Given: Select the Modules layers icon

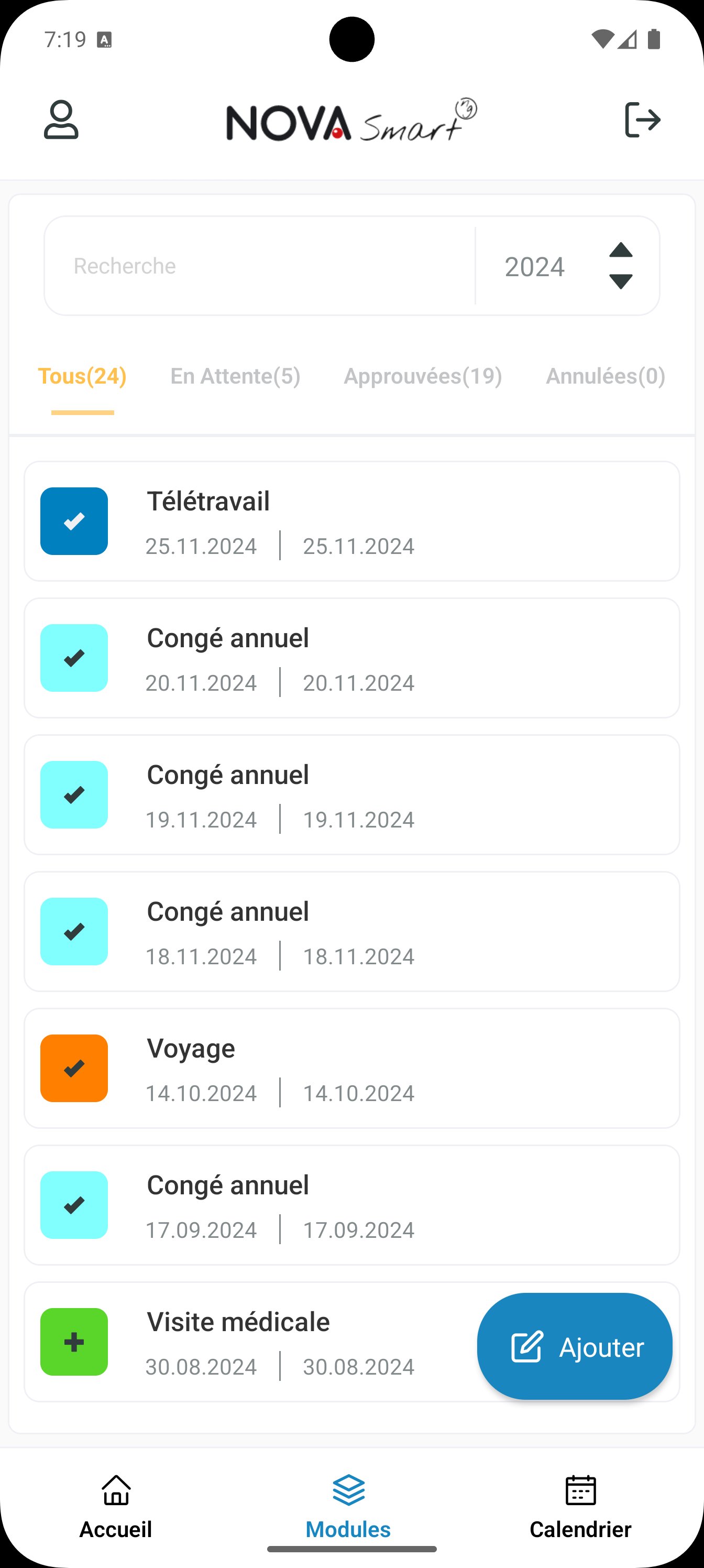Looking at the screenshot, I should click(x=349, y=1490).
